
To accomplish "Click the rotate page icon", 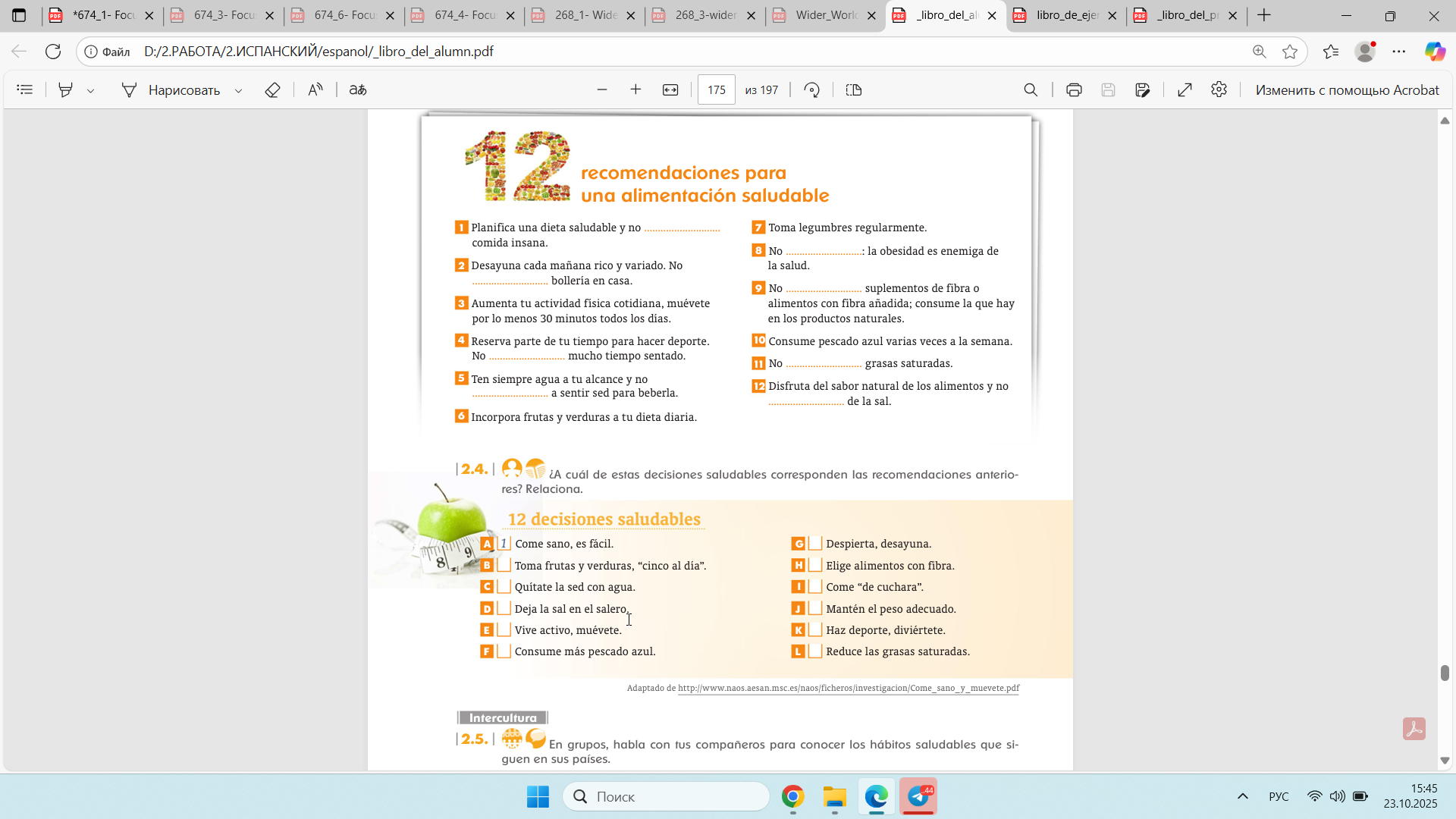I will (x=811, y=89).
